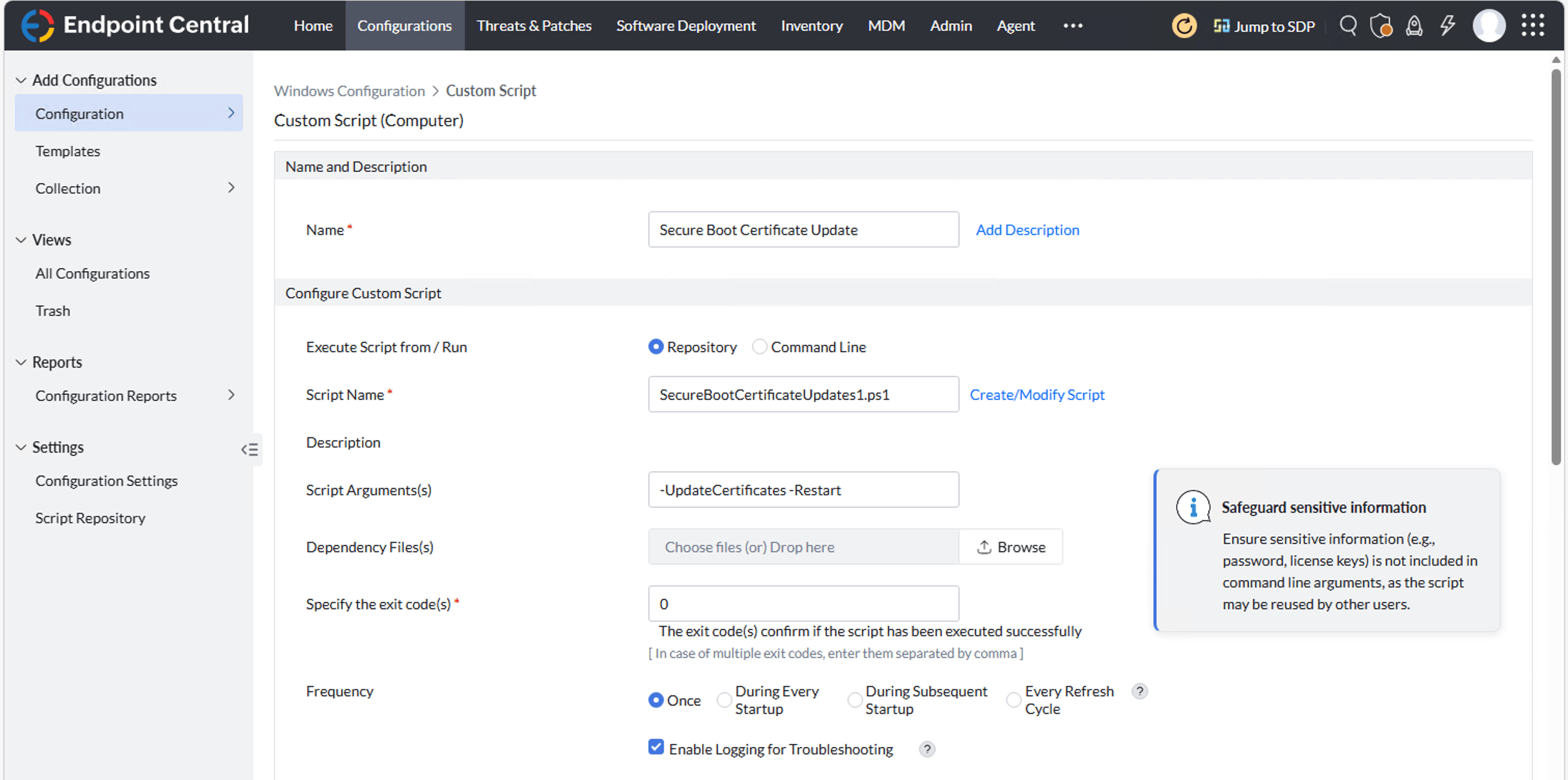Open the user profile avatar

1488,25
